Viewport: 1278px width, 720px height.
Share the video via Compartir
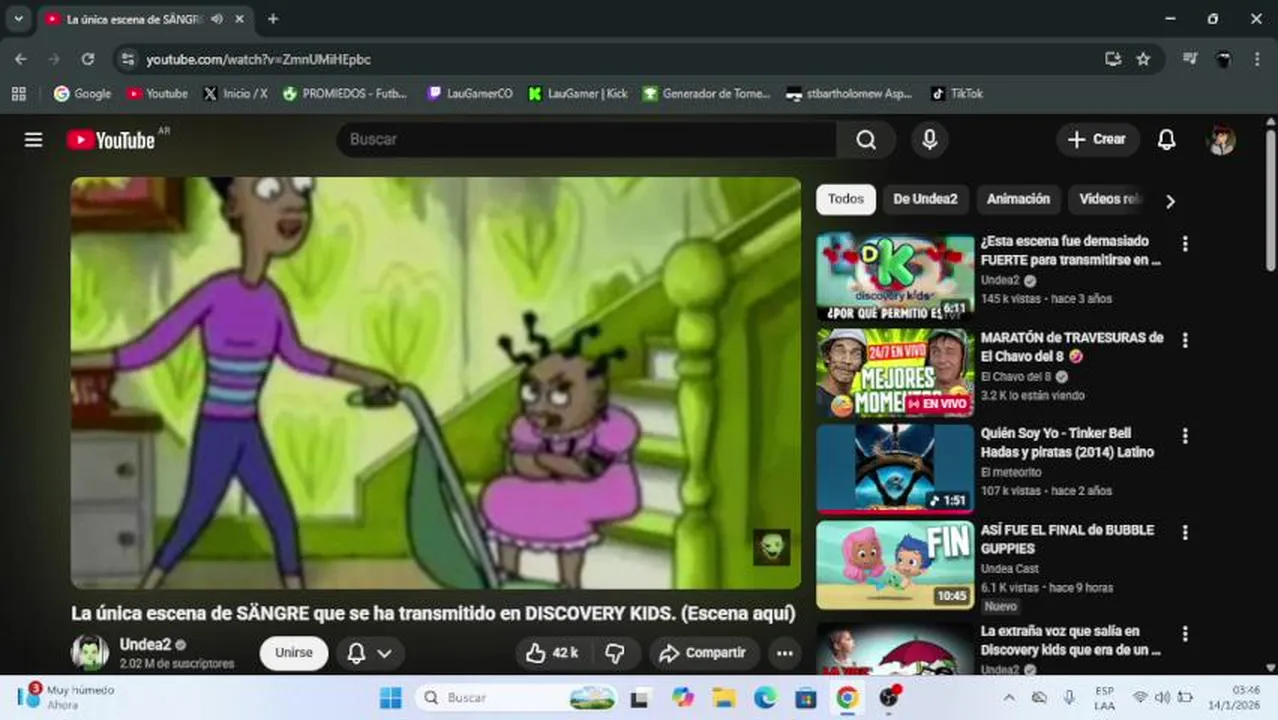(x=703, y=653)
